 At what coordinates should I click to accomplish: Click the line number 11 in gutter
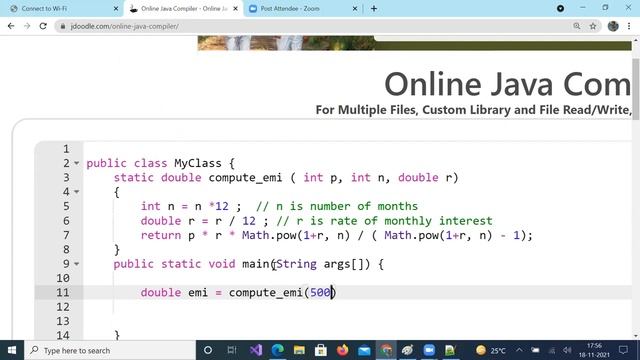tap(63, 293)
